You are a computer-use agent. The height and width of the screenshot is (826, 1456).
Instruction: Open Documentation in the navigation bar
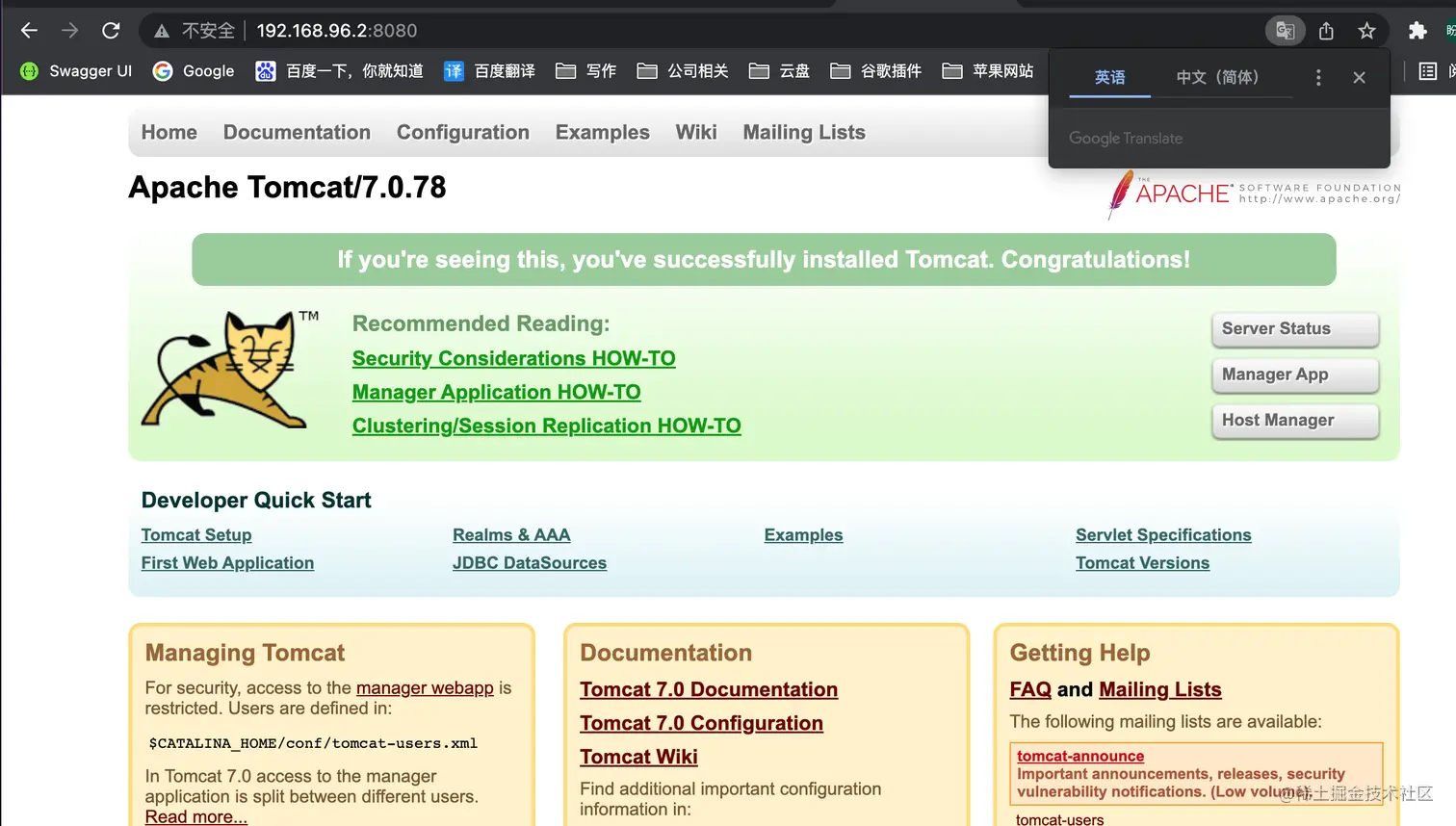pyautogui.click(x=297, y=133)
